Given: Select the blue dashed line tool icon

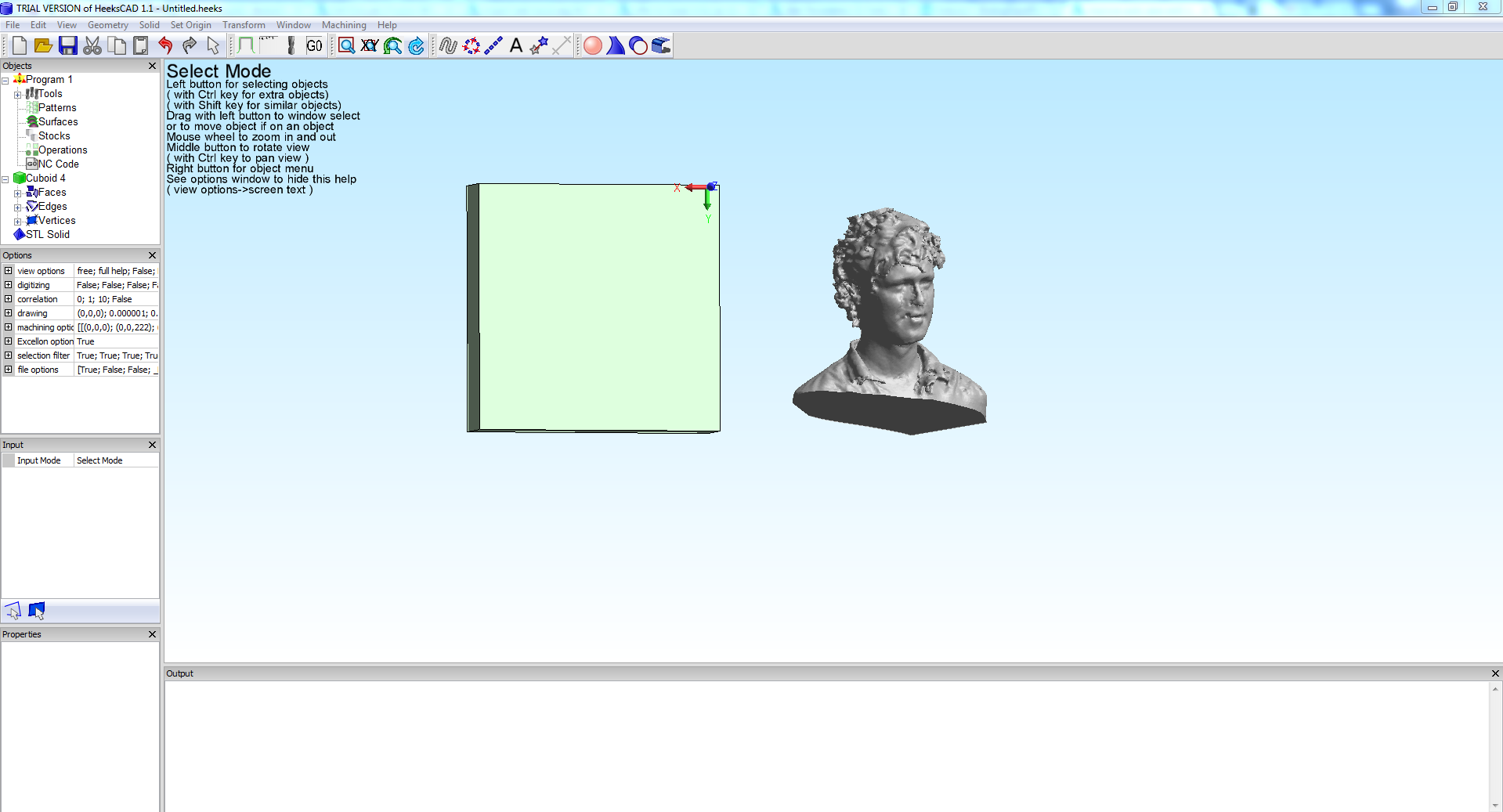Looking at the screenshot, I should point(493,46).
